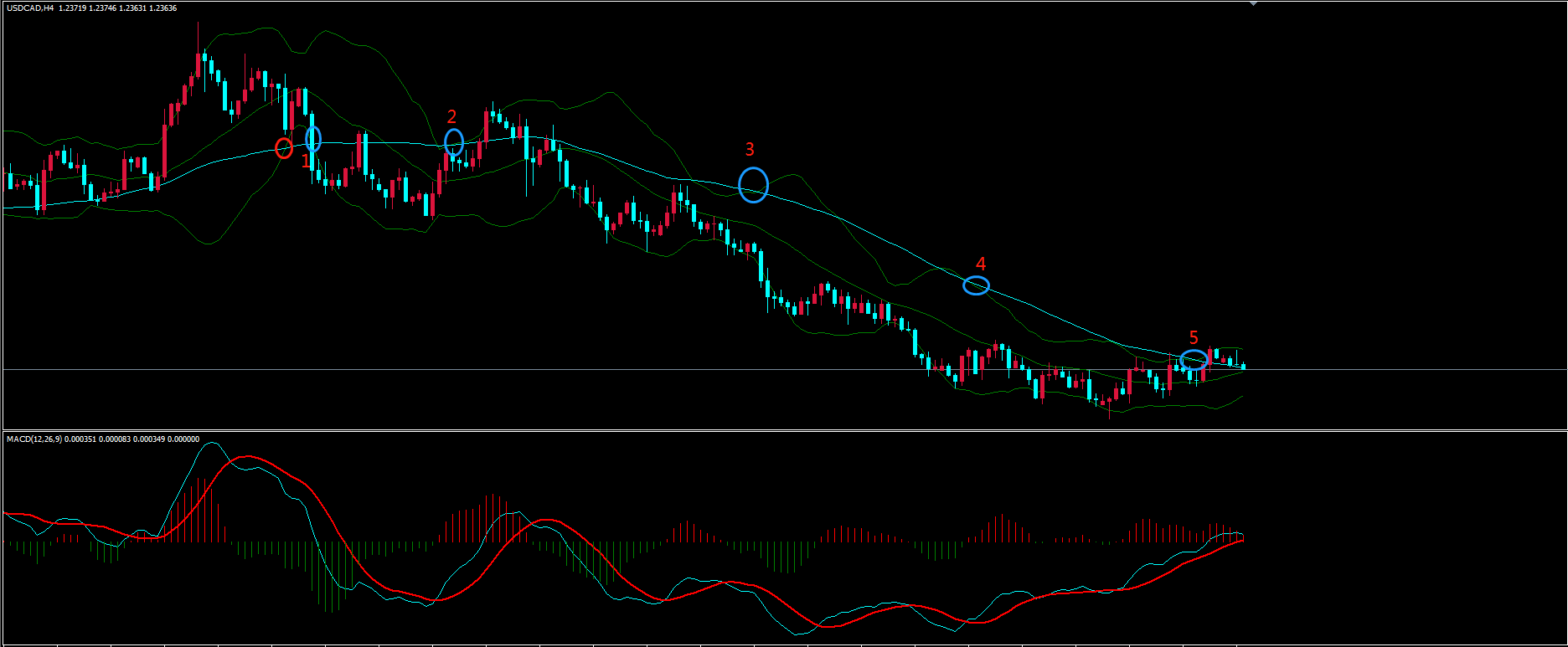Click the large blue ellipse below label 3
The width and height of the screenshot is (1568, 647).
tap(753, 185)
